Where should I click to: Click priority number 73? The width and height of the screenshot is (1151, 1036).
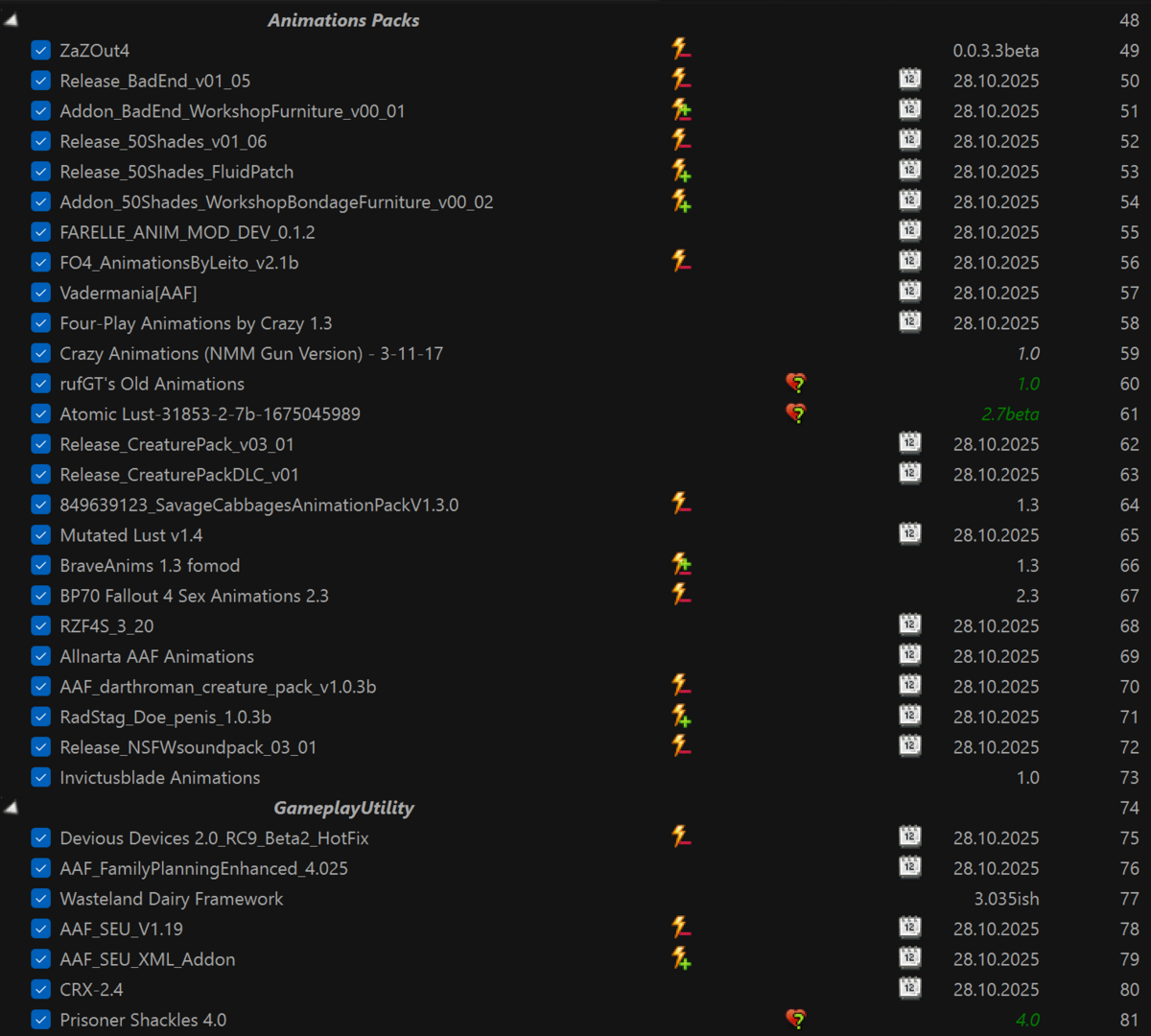click(x=1130, y=777)
